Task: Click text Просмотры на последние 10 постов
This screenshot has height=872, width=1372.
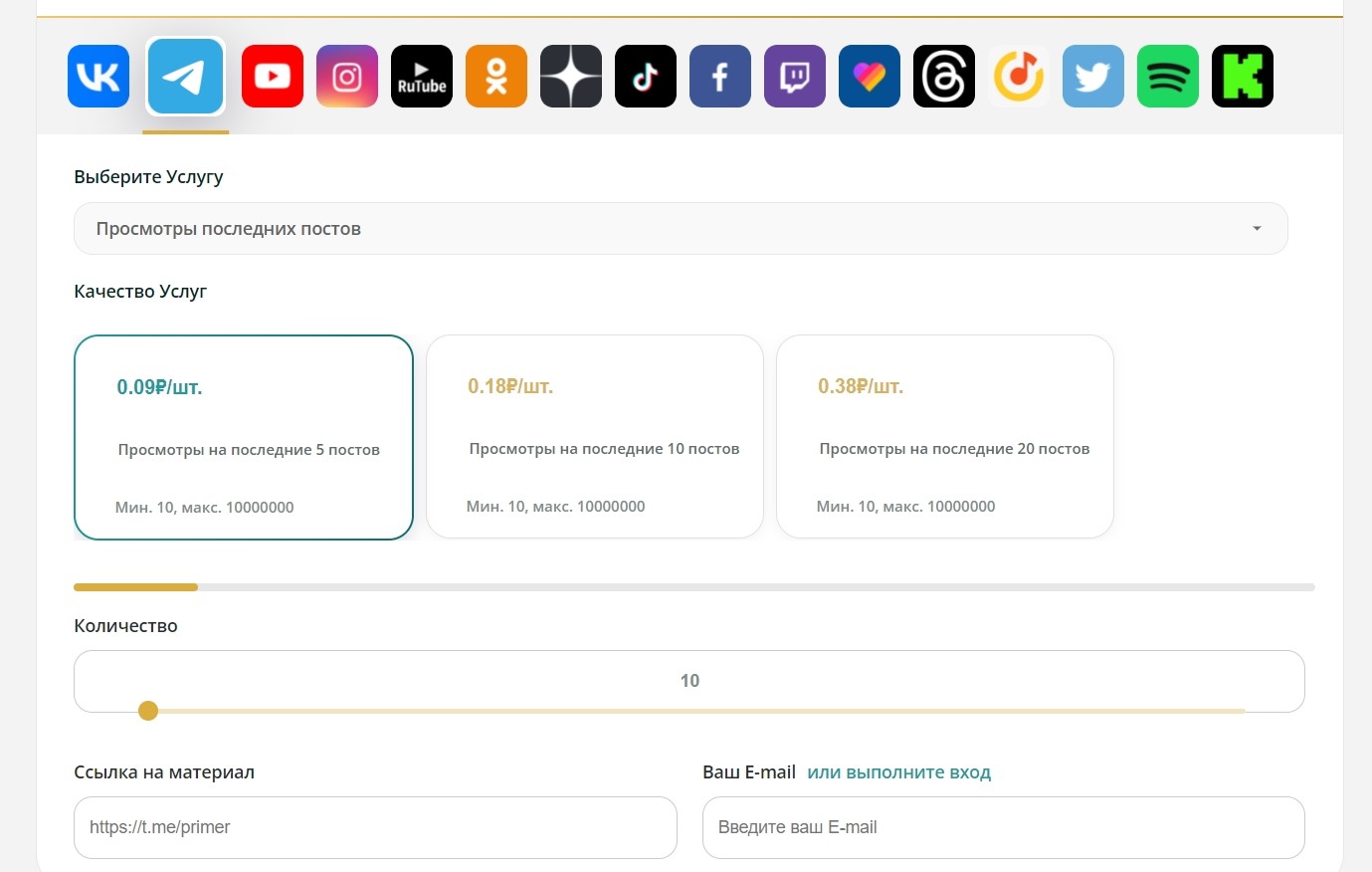Action: (x=604, y=449)
